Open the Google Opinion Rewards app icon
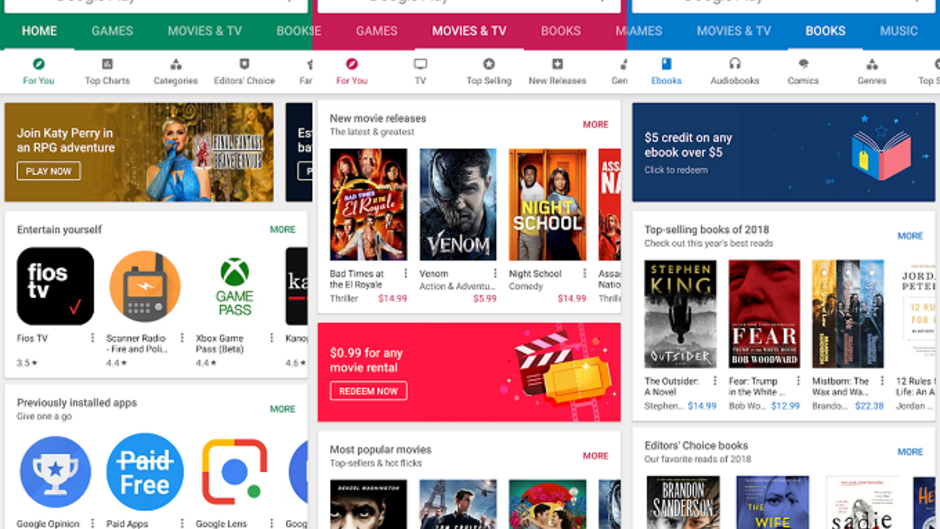The height and width of the screenshot is (529, 940). [x=55, y=471]
